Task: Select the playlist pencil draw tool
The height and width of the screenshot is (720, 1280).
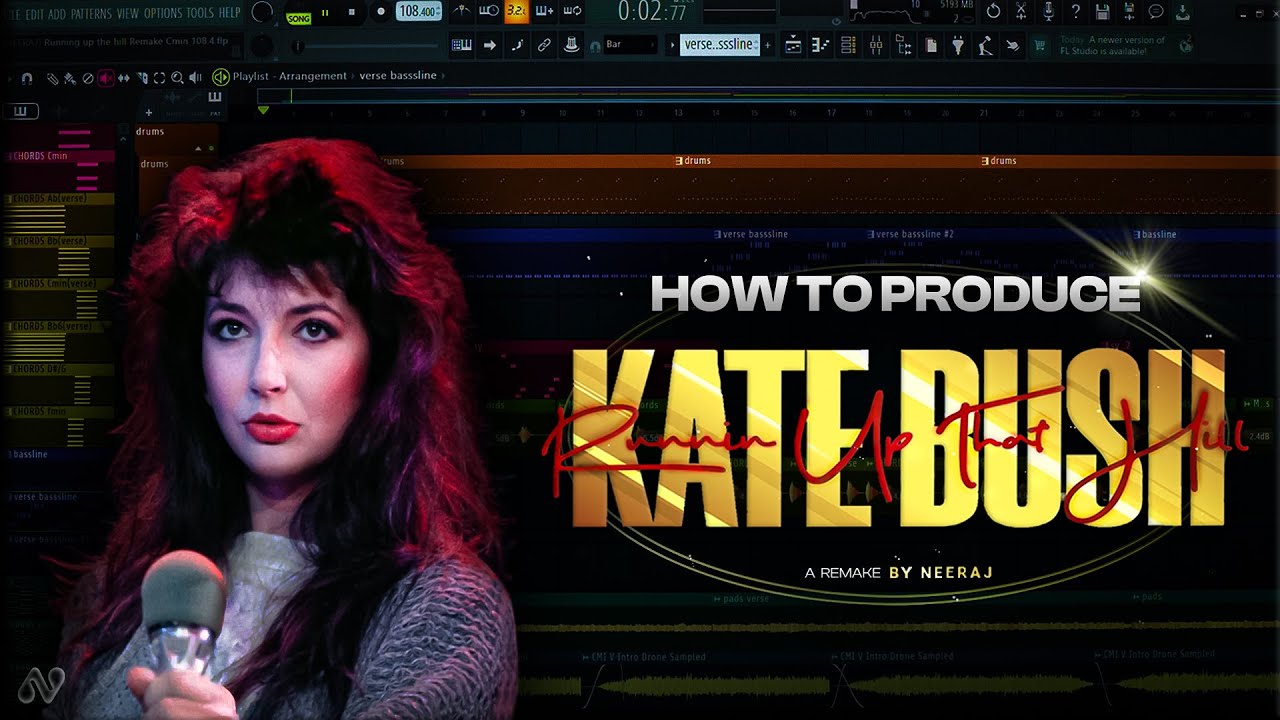Action: (52, 77)
